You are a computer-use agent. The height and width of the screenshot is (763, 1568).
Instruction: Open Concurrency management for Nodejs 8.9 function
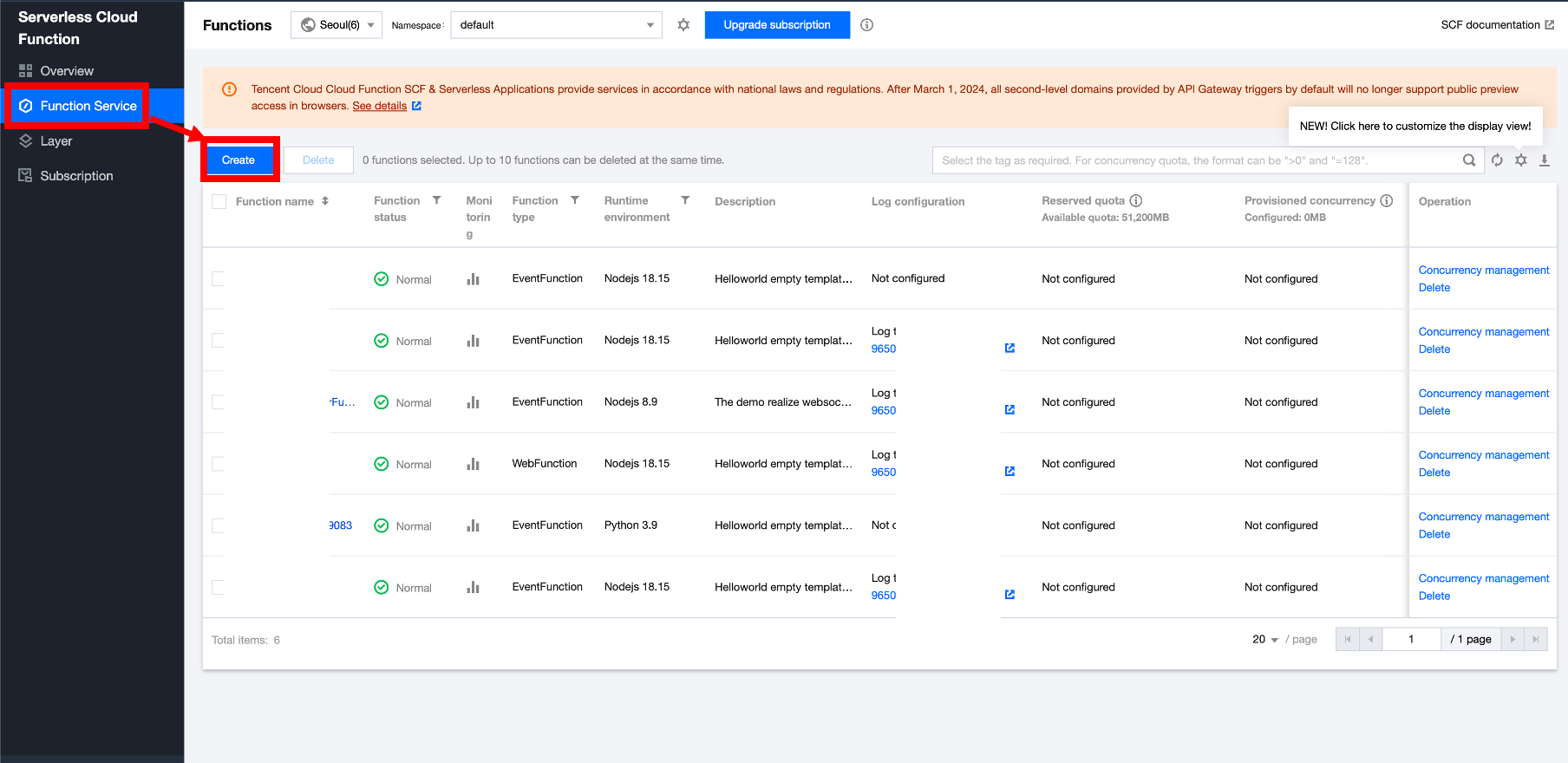click(x=1484, y=394)
